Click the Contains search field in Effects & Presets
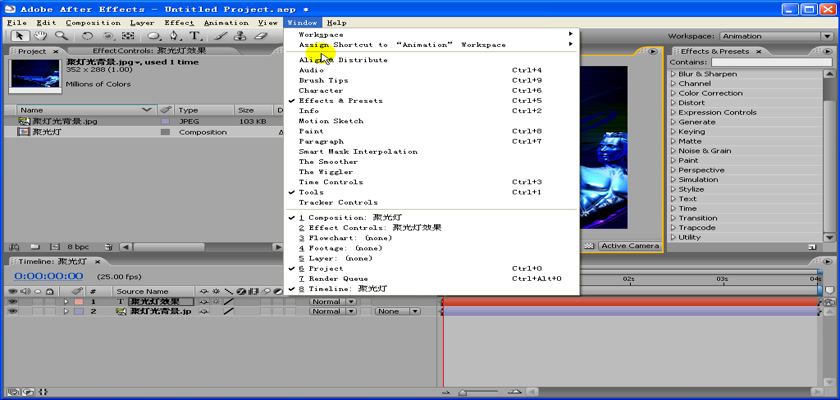840x400 pixels. pyautogui.click(x=772, y=63)
